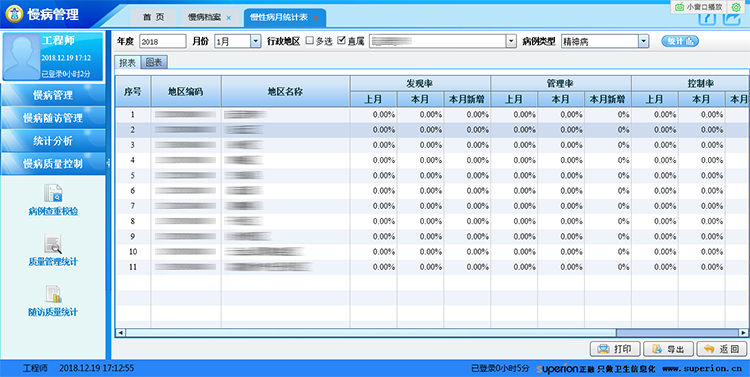Select table row number 5
This screenshot has height=377, width=750.
pos(432,176)
